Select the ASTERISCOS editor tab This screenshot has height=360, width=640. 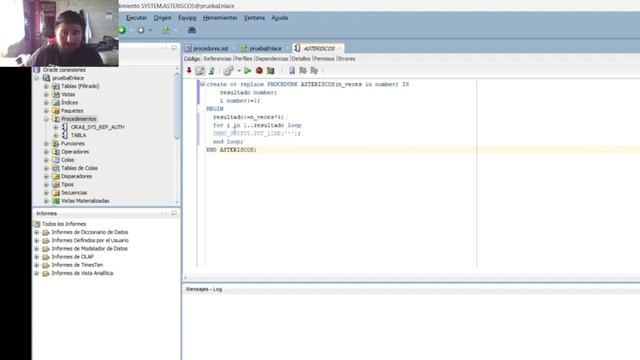pos(318,49)
